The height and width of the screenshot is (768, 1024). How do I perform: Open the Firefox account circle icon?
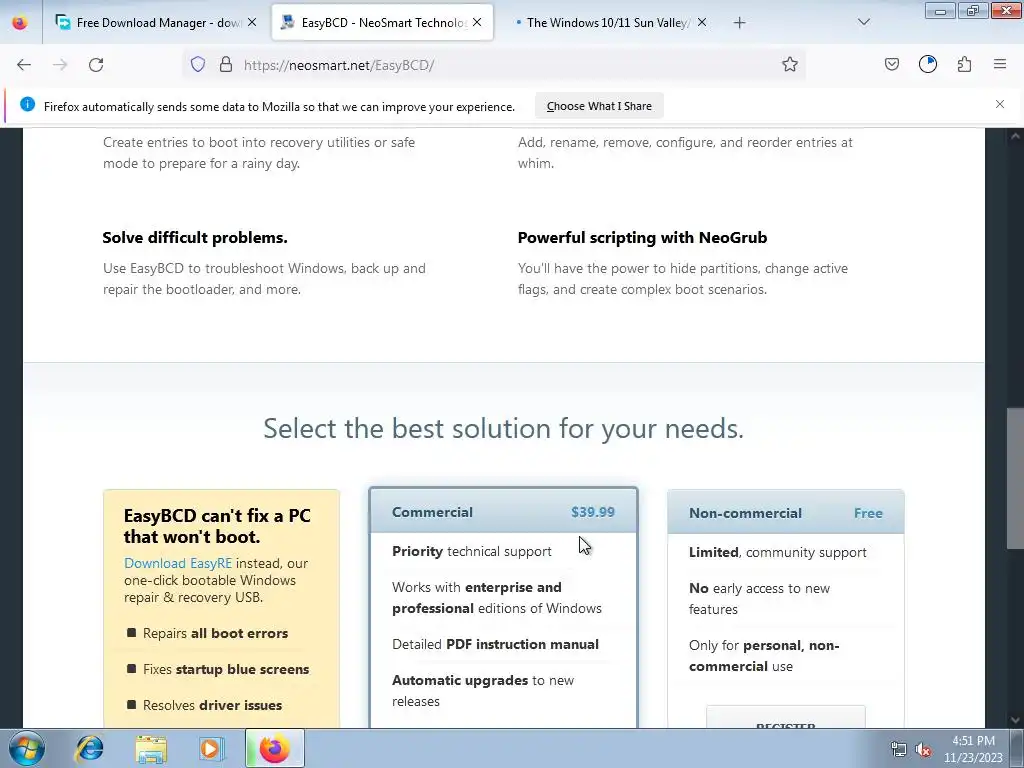pyautogui.click(x=928, y=64)
